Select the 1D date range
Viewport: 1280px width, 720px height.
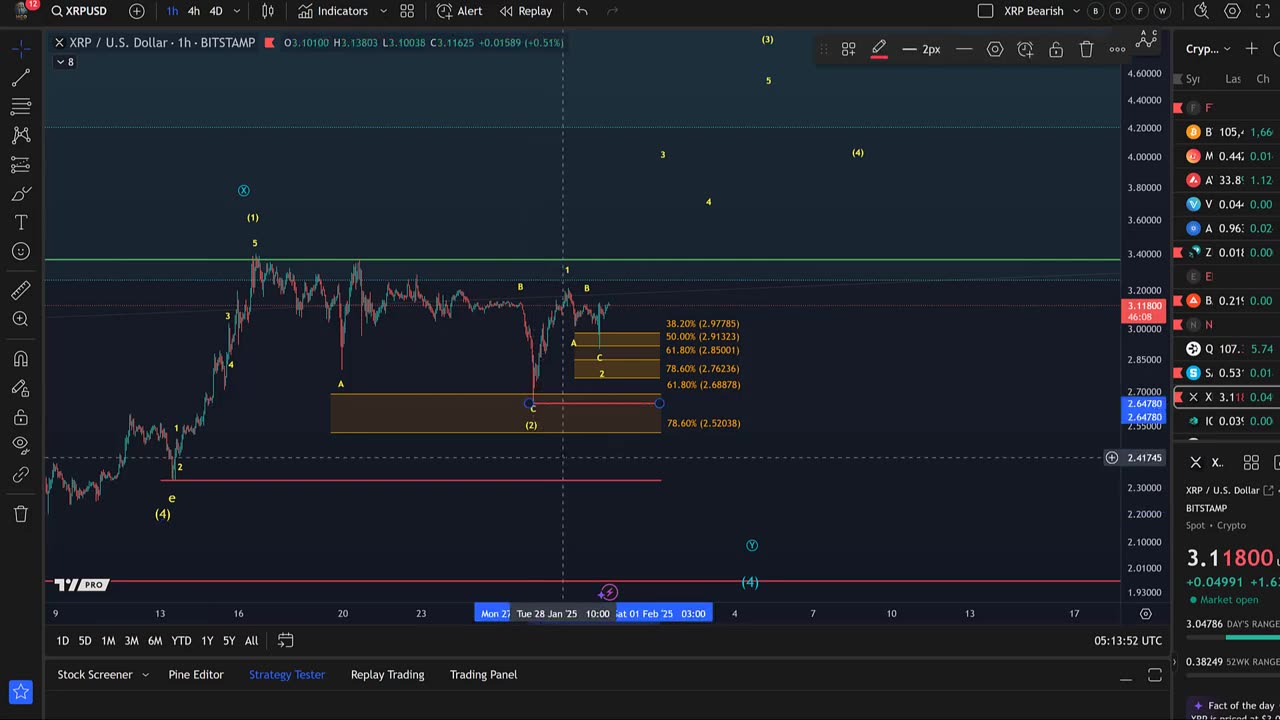[x=63, y=641]
